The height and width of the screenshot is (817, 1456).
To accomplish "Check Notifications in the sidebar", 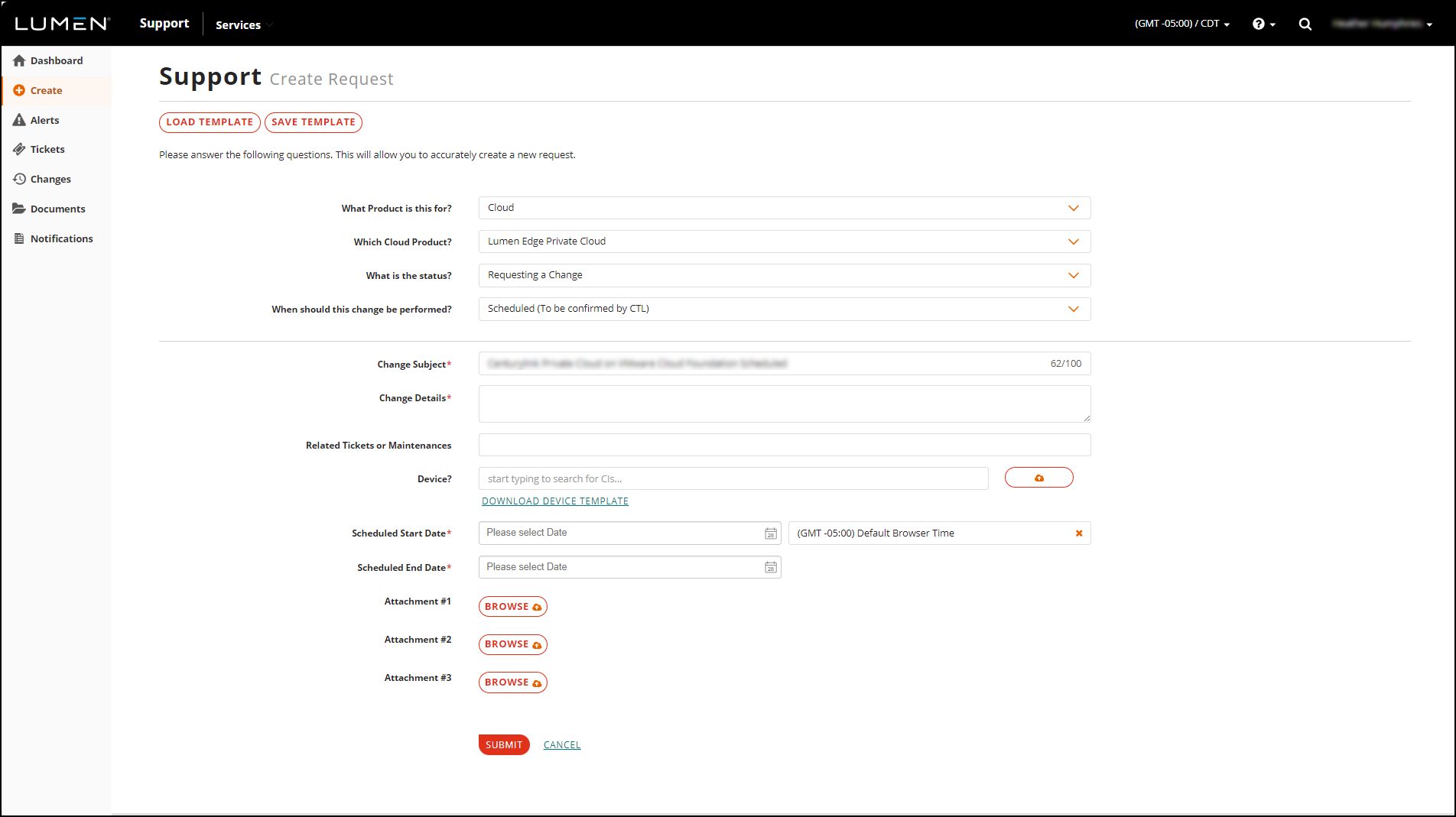I will pyautogui.click(x=61, y=238).
